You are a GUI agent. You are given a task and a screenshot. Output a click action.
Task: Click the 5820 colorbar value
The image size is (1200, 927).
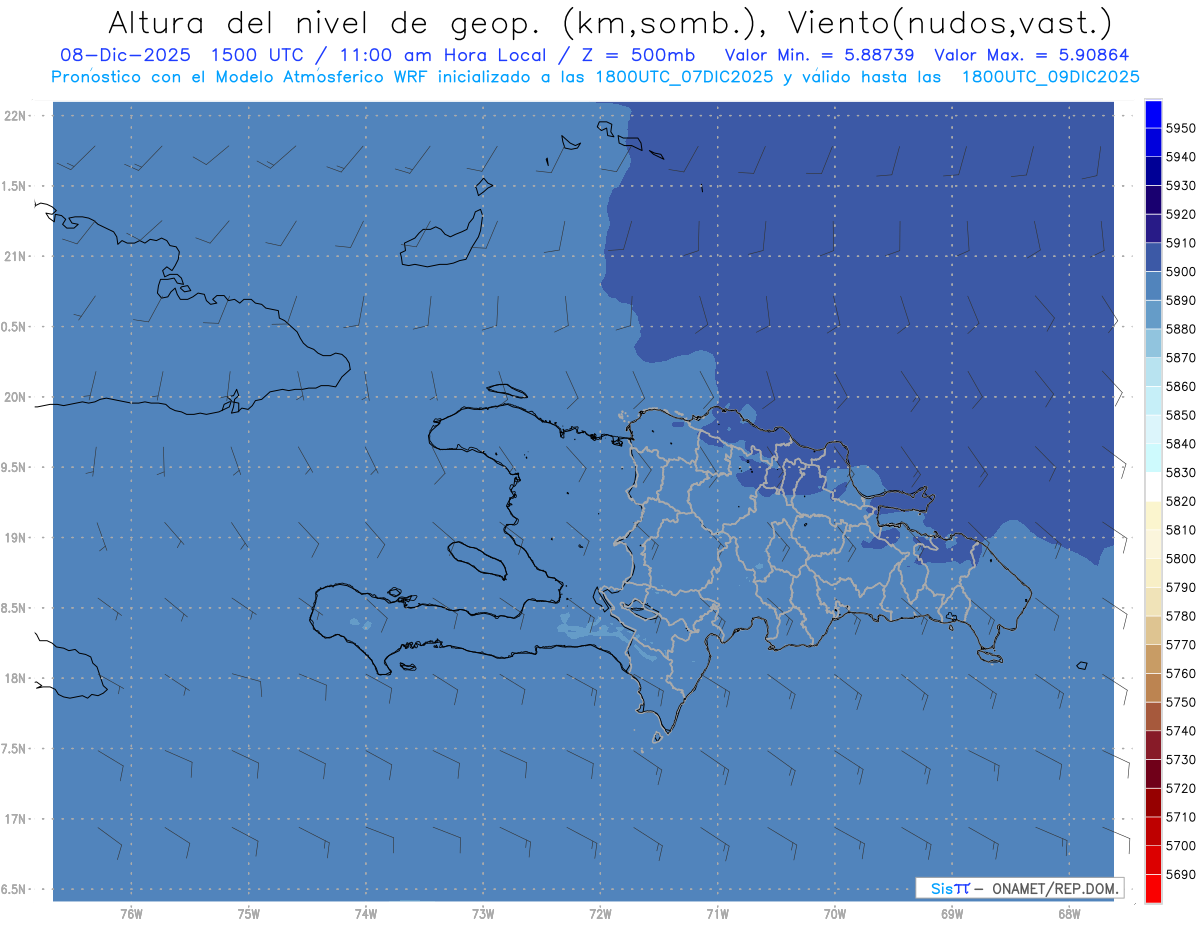[1180, 501]
